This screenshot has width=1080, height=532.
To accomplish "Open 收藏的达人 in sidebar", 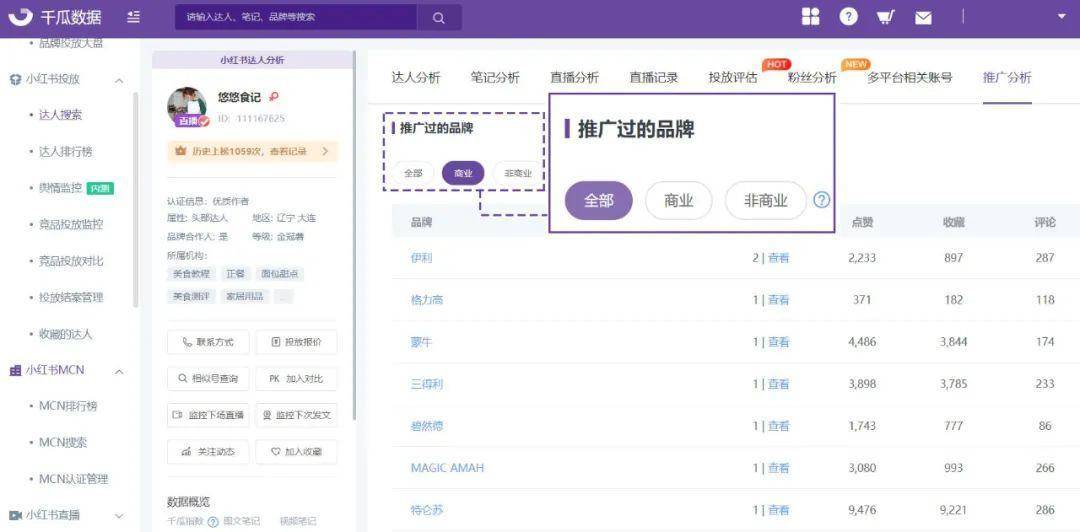I will pyautogui.click(x=65, y=334).
